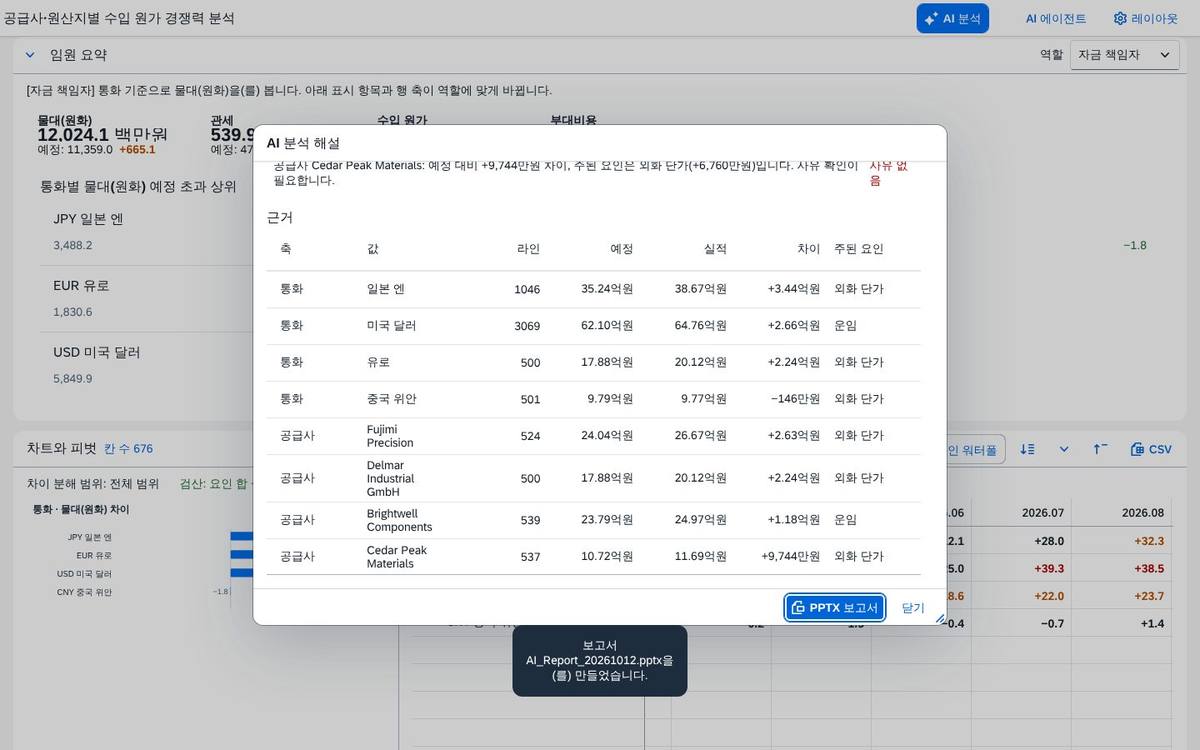Viewport: 1200px width, 750px height.
Task: Select the 일본 엔 row in 근거 table
Action: (593, 289)
